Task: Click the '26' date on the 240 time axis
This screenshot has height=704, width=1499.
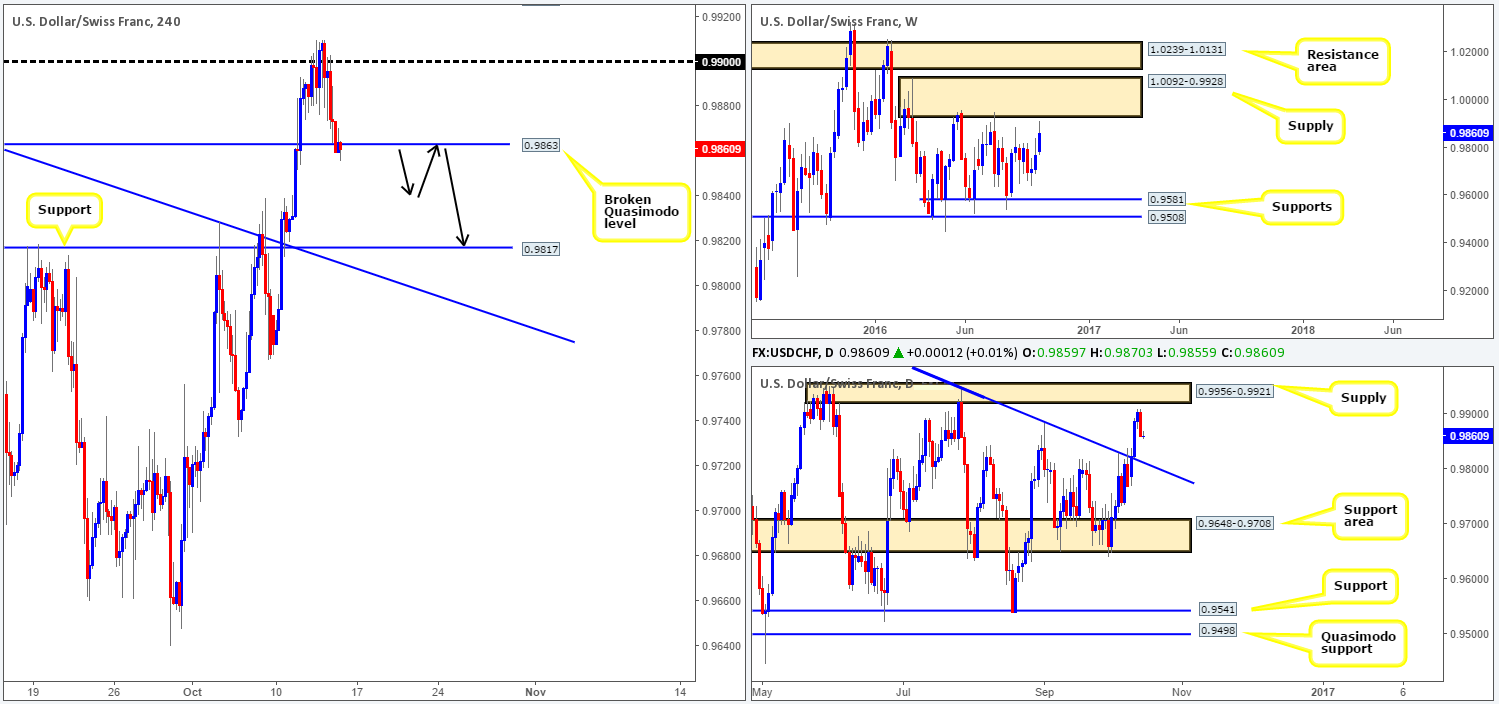Action: click(x=114, y=690)
